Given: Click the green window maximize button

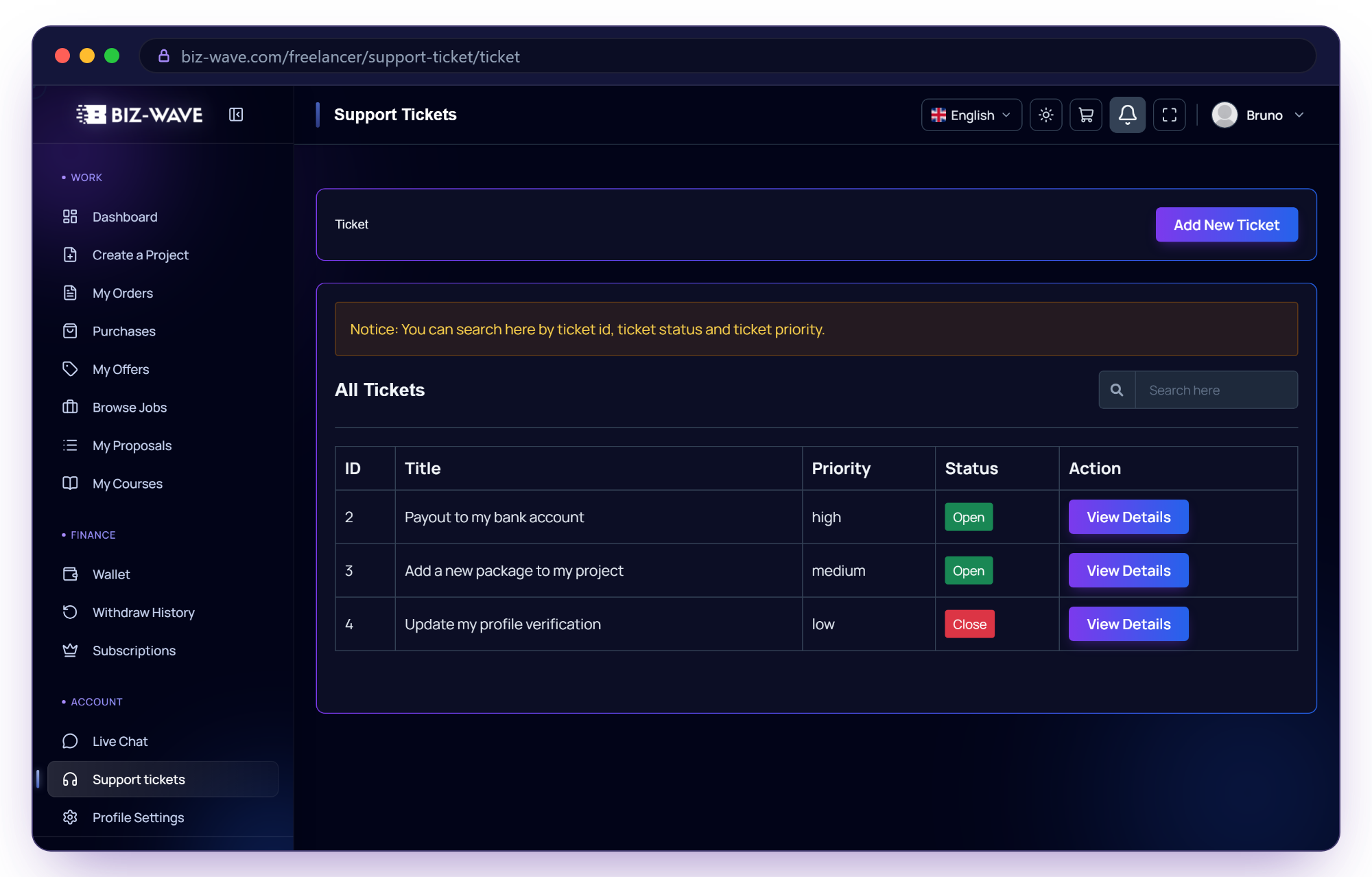Looking at the screenshot, I should (x=112, y=56).
